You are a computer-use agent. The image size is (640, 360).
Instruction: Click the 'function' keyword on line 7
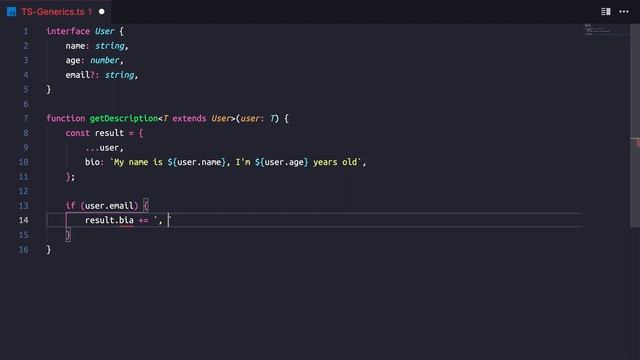[x=66, y=118]
